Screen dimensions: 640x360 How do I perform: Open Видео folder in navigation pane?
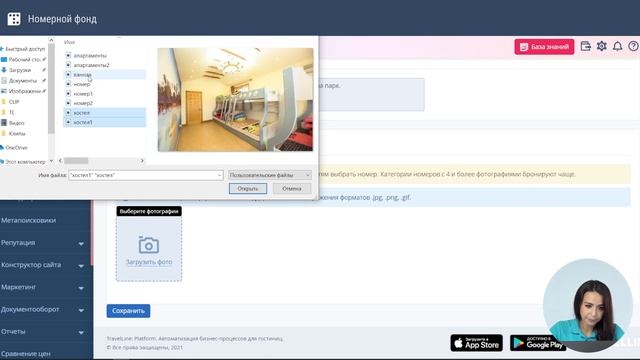(x=16, y=123)
